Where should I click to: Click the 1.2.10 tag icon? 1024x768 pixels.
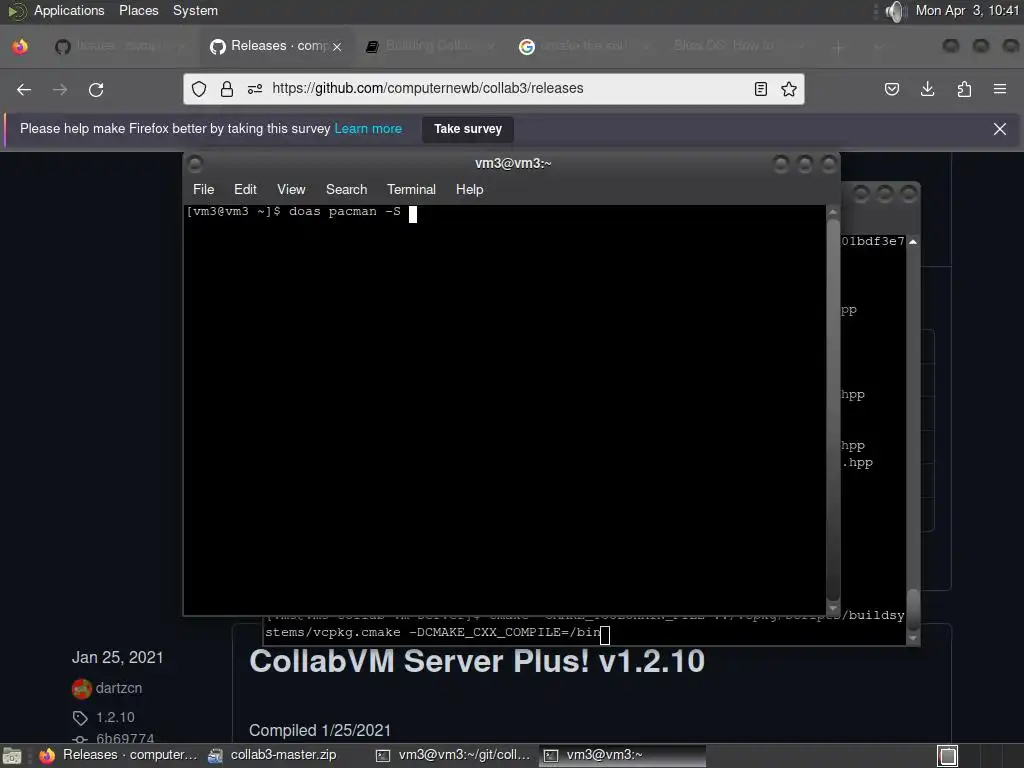coord(80,718)
